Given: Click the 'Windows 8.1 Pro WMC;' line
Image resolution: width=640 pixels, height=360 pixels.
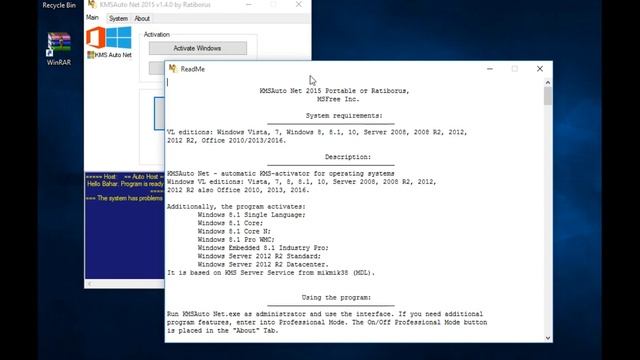Looking at the screenshot, I should click(236, 240).
